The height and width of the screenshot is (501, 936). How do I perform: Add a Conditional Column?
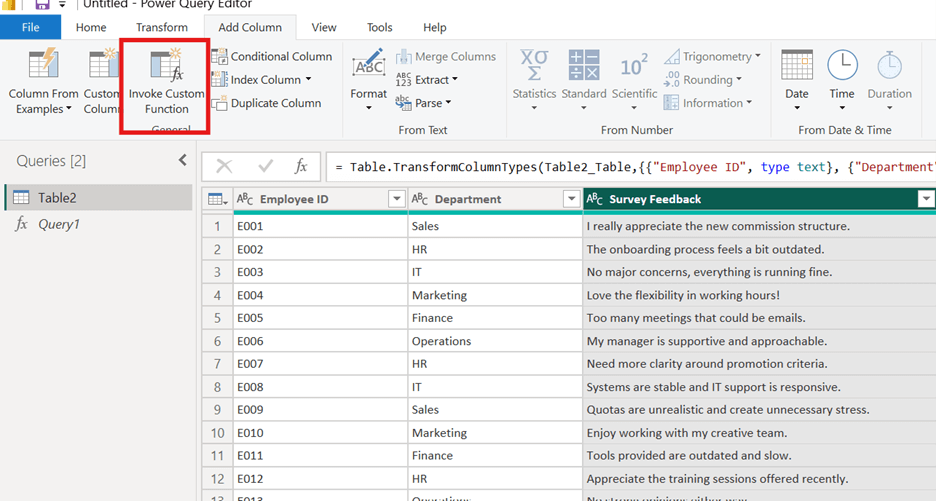pos(272,56)
